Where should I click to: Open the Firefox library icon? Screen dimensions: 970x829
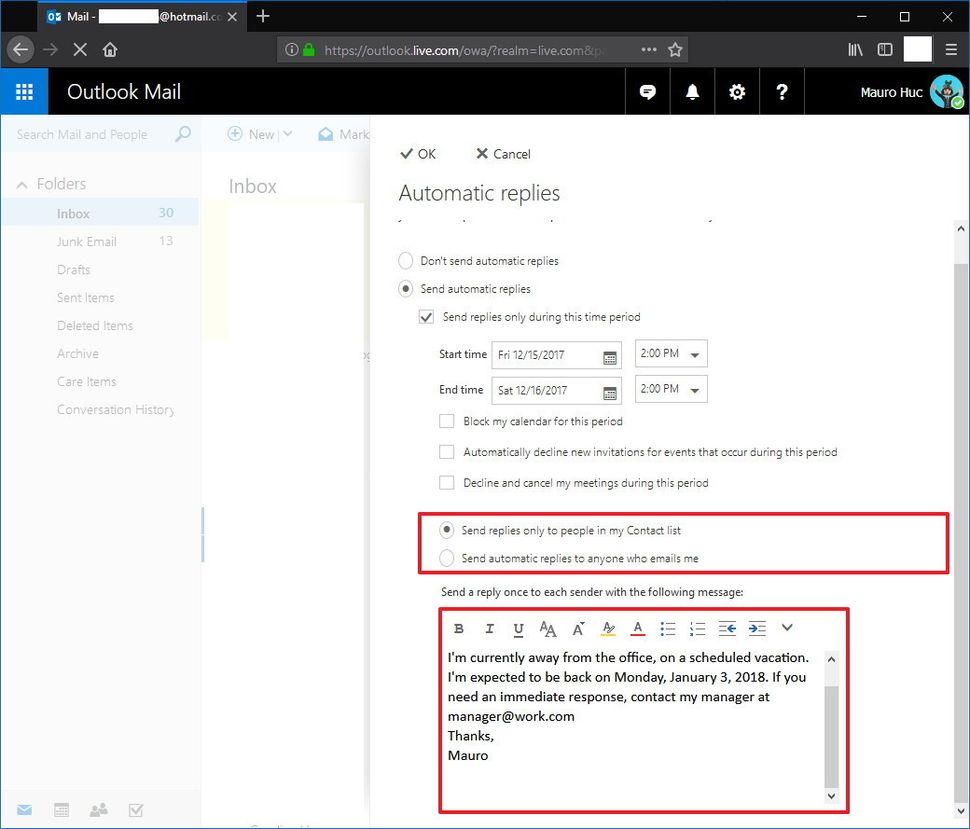pyautogui.click(x=855, y=49)
